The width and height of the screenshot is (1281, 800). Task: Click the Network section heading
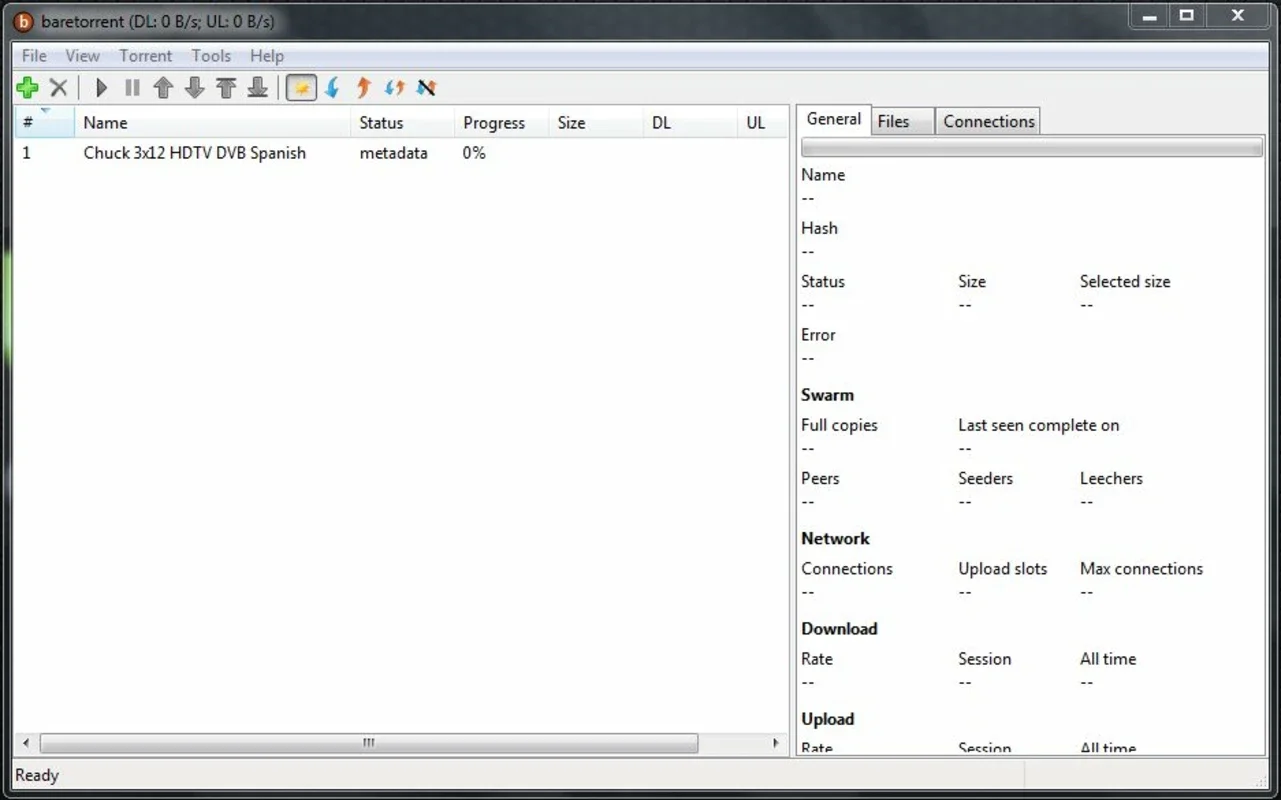(835, 538)
